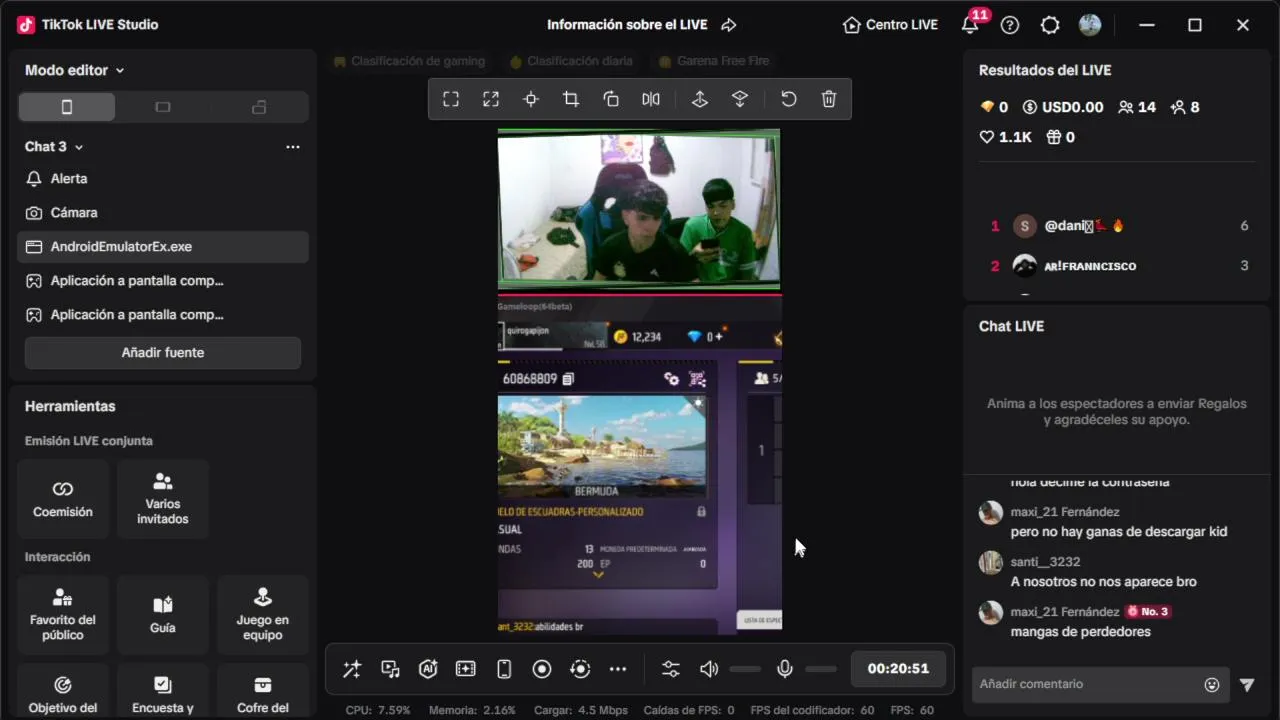Open Juego en equipo tool
The width and height of the screenshot is (1280, 720).
(263, 615)
